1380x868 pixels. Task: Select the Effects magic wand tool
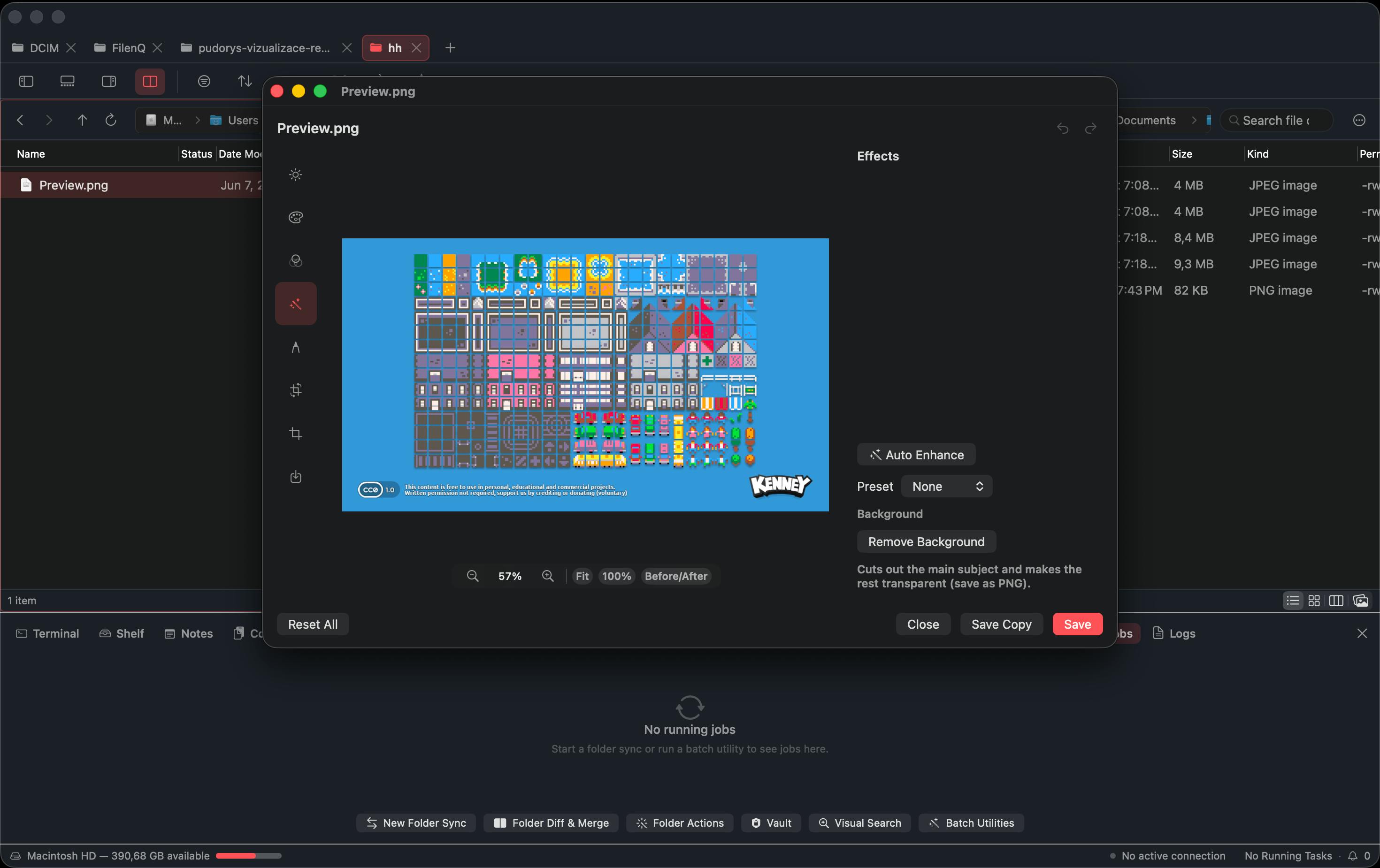click(x=296, y=304)
